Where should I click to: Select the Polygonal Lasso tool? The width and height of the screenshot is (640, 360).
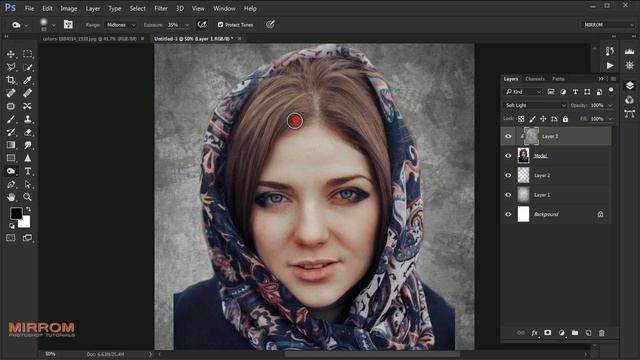[x=11, y=67]
